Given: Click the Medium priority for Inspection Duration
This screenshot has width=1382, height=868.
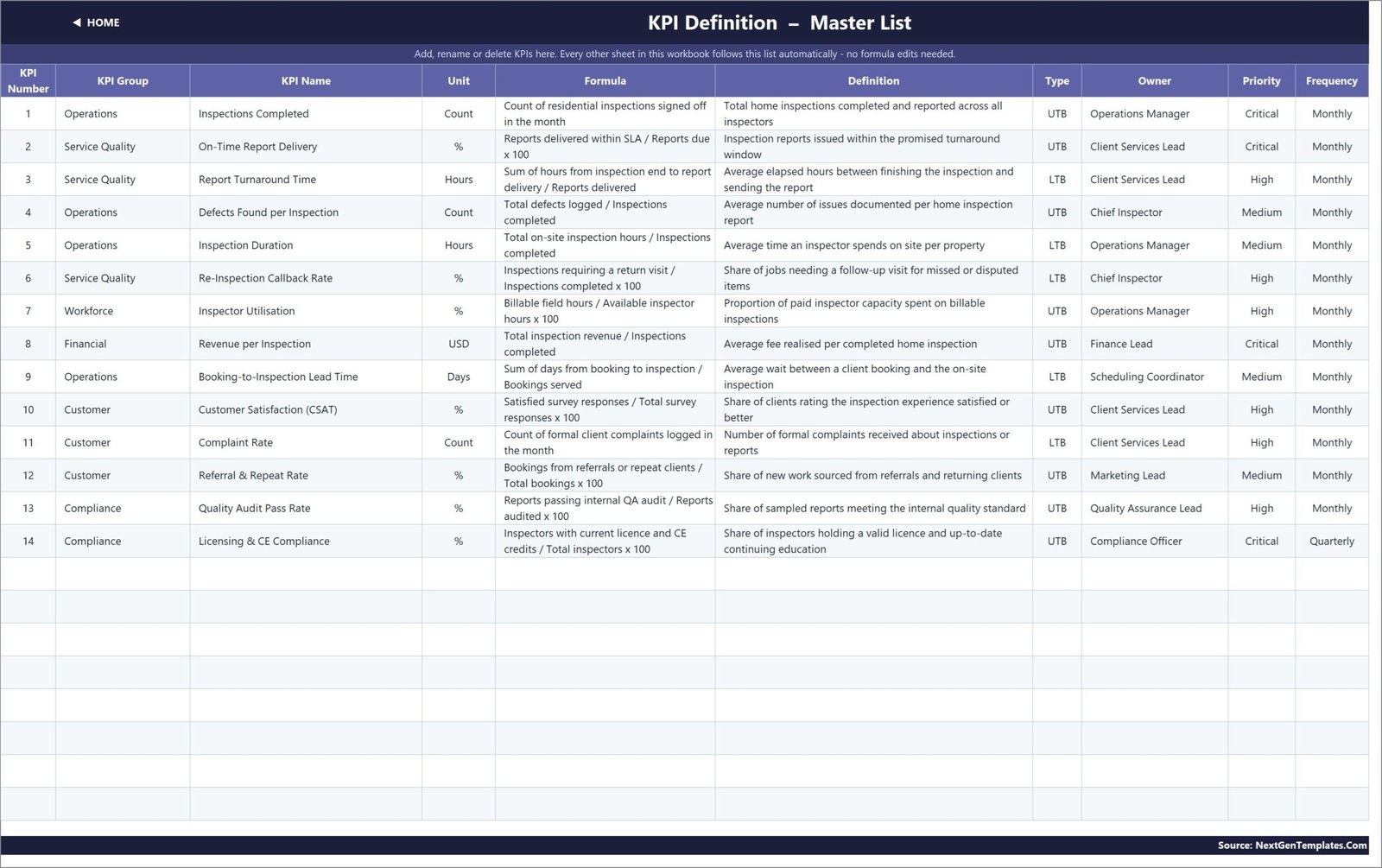Looking at the screenshot, I should click(x=1262, y=245).
